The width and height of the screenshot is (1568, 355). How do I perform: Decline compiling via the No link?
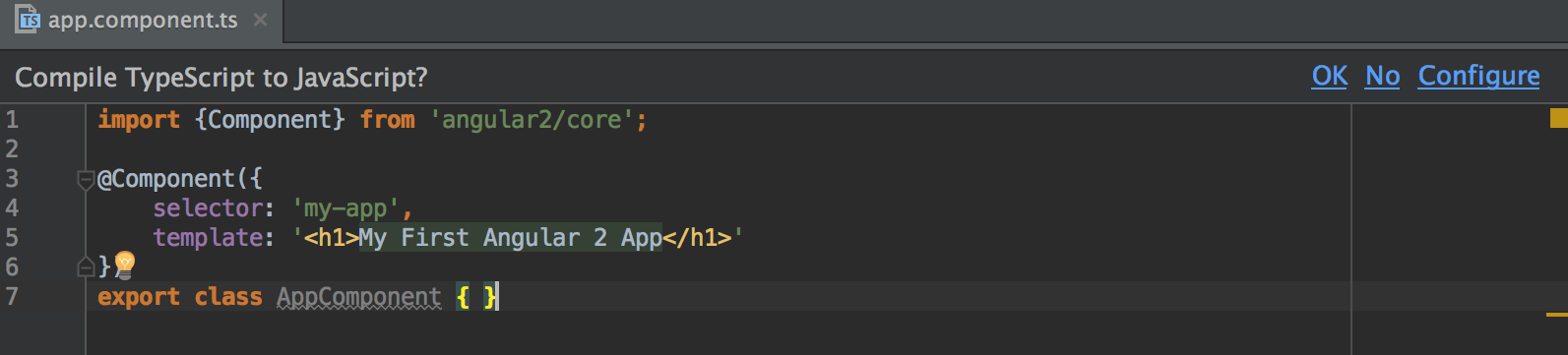tap(1382, 76)
